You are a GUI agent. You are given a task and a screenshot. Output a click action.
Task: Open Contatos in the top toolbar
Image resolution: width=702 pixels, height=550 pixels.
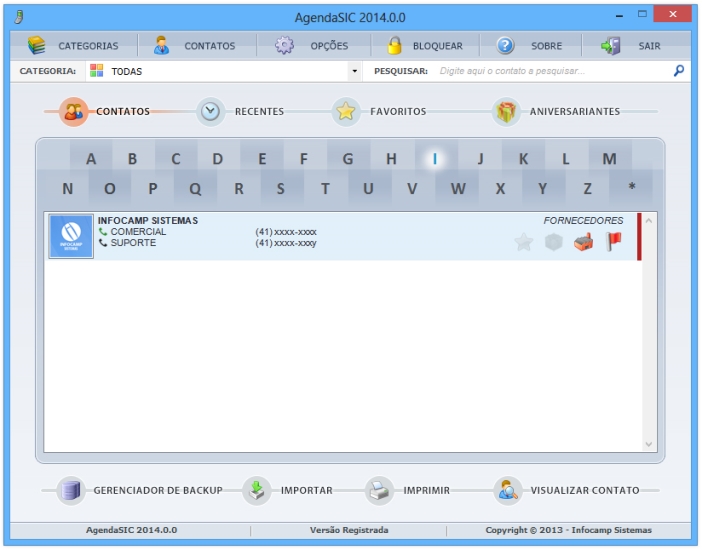click(x=194, y=45)
